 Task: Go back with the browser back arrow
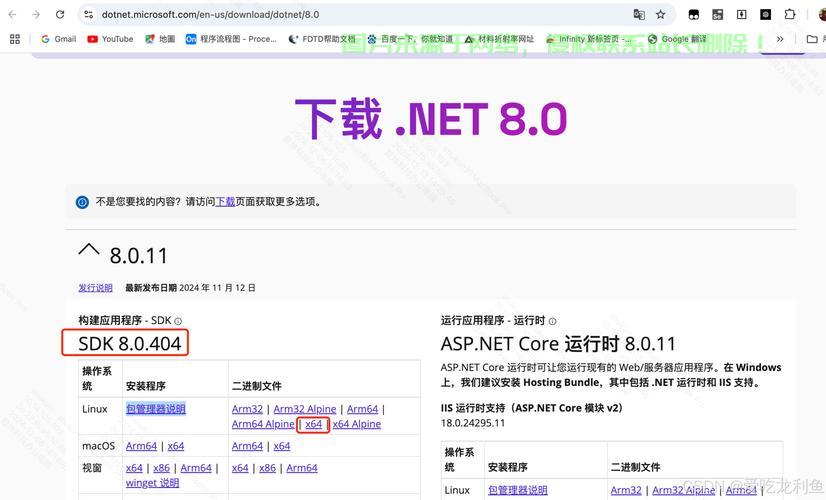point(12,15)
